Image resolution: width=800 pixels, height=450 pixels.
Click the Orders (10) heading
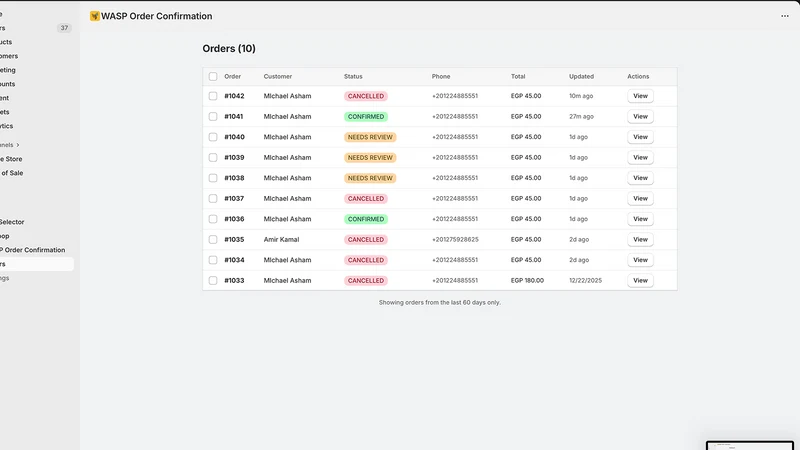229,48
